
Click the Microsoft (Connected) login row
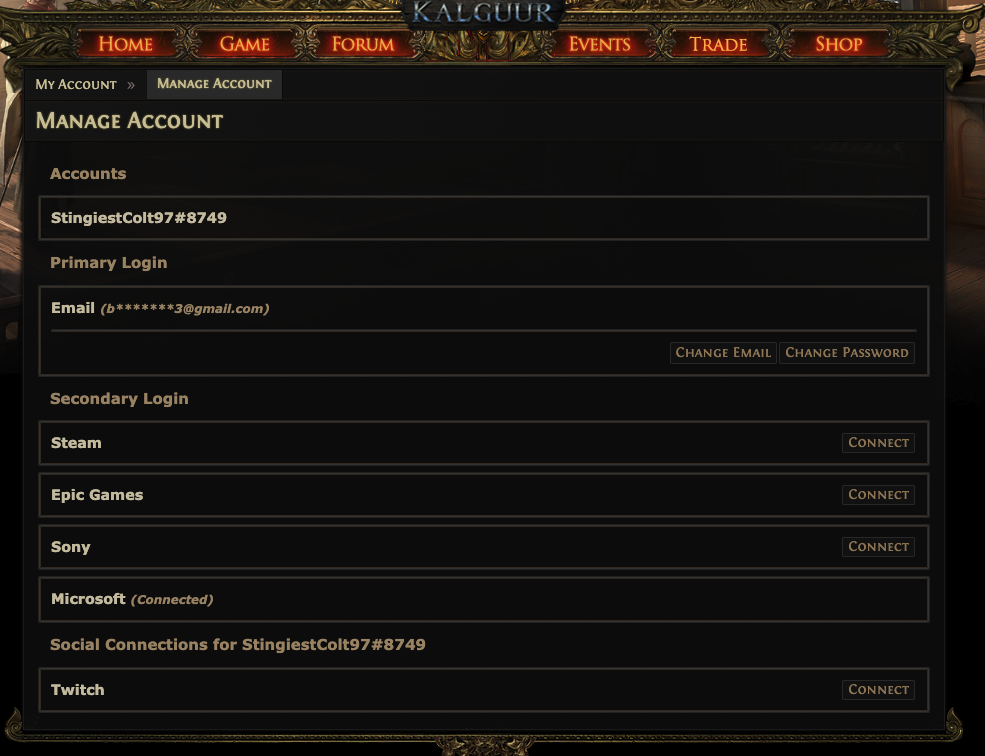pos(484,600)
